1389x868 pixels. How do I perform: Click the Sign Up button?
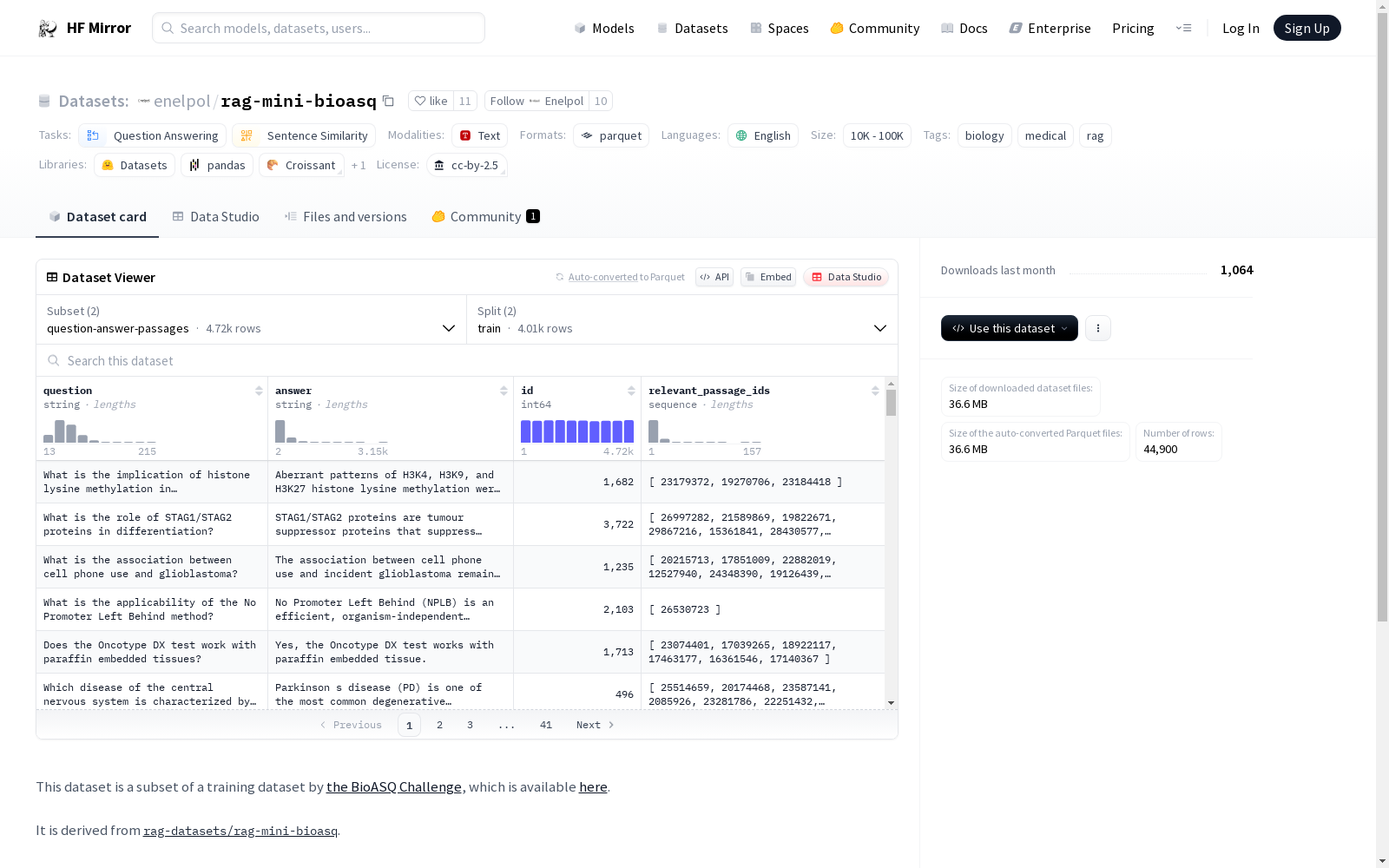pyautogui.click(x=1307, y=28)
